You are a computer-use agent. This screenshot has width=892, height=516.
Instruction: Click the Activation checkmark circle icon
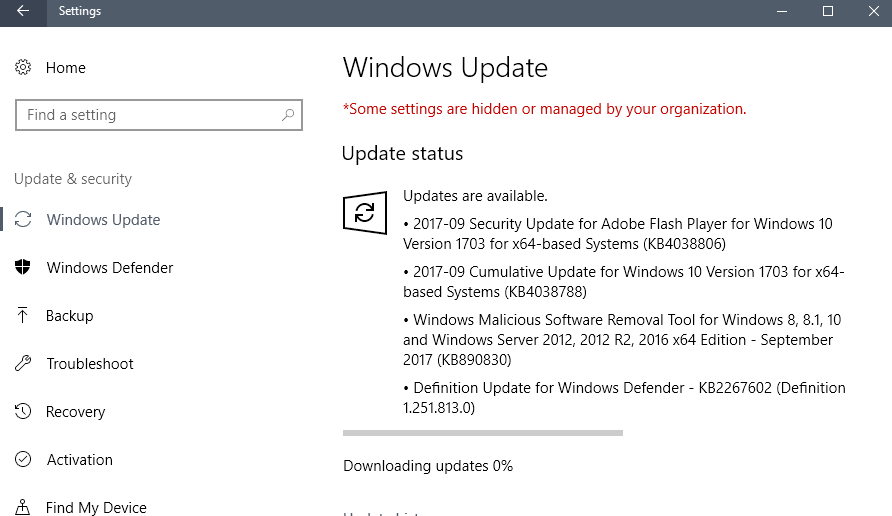[23, 459]
